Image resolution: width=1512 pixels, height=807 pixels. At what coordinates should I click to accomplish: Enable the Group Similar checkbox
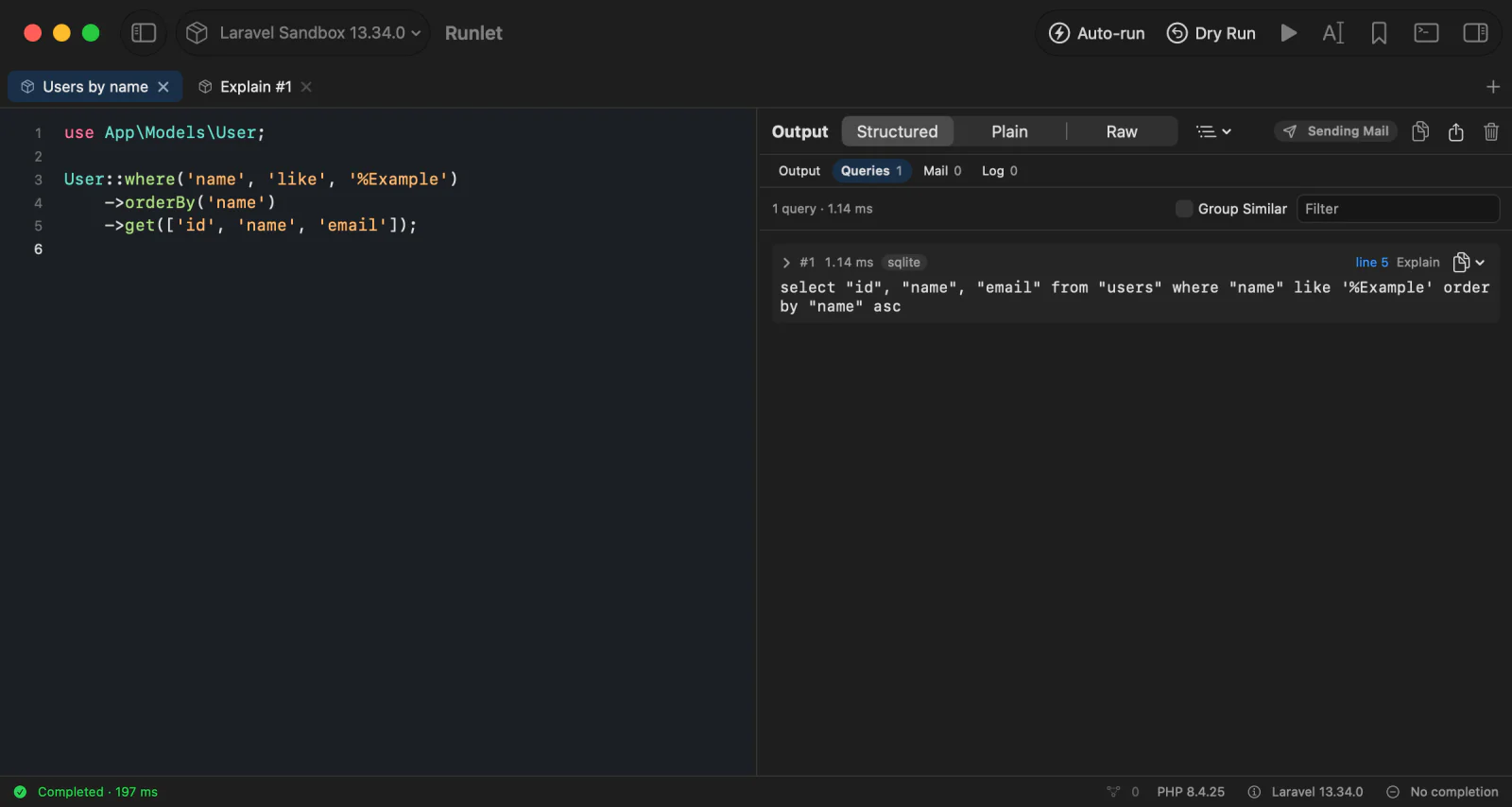point(1184,209)
